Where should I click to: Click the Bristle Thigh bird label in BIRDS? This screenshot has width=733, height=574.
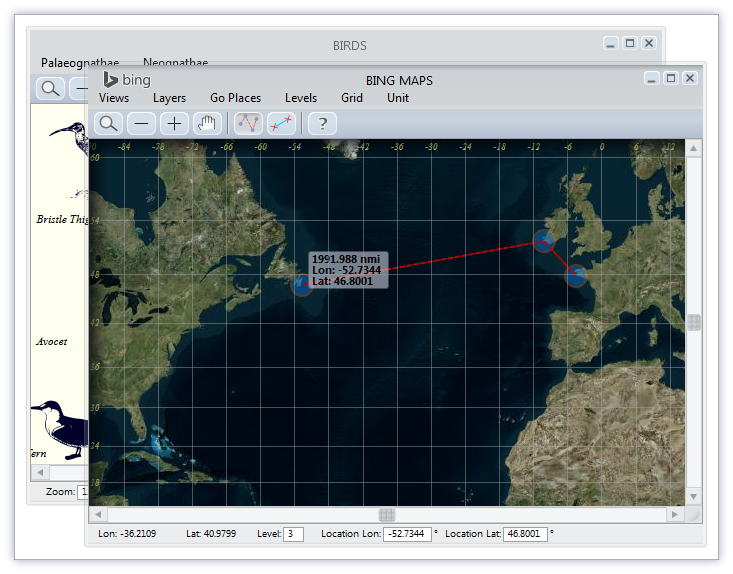[62, 219]
